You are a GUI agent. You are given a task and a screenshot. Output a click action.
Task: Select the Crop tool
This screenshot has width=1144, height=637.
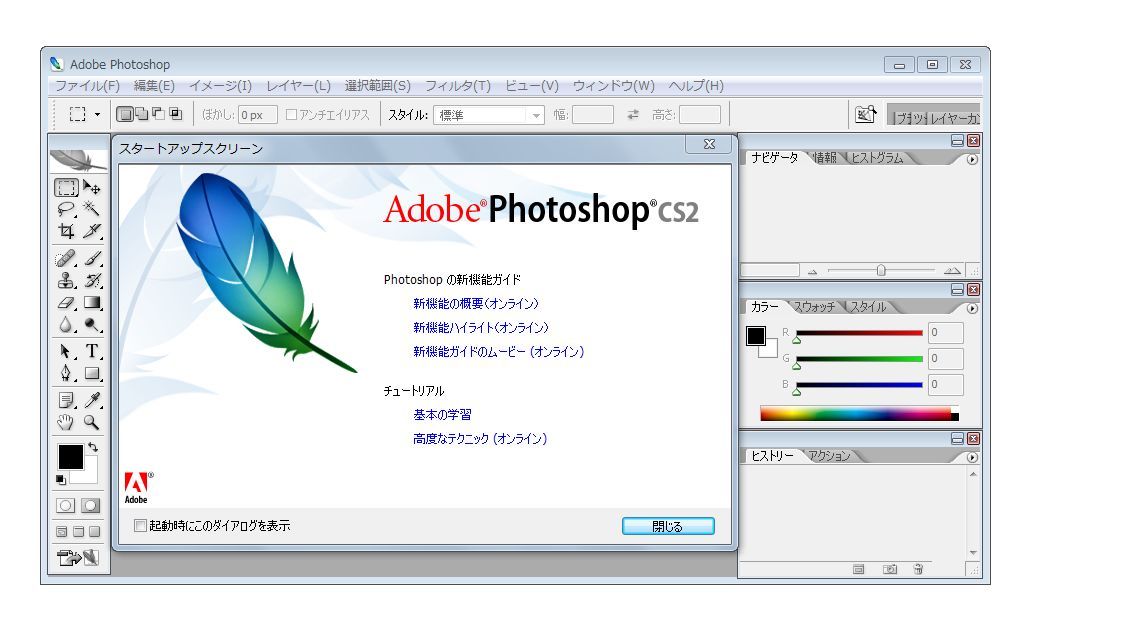click(x=66, y=231)
